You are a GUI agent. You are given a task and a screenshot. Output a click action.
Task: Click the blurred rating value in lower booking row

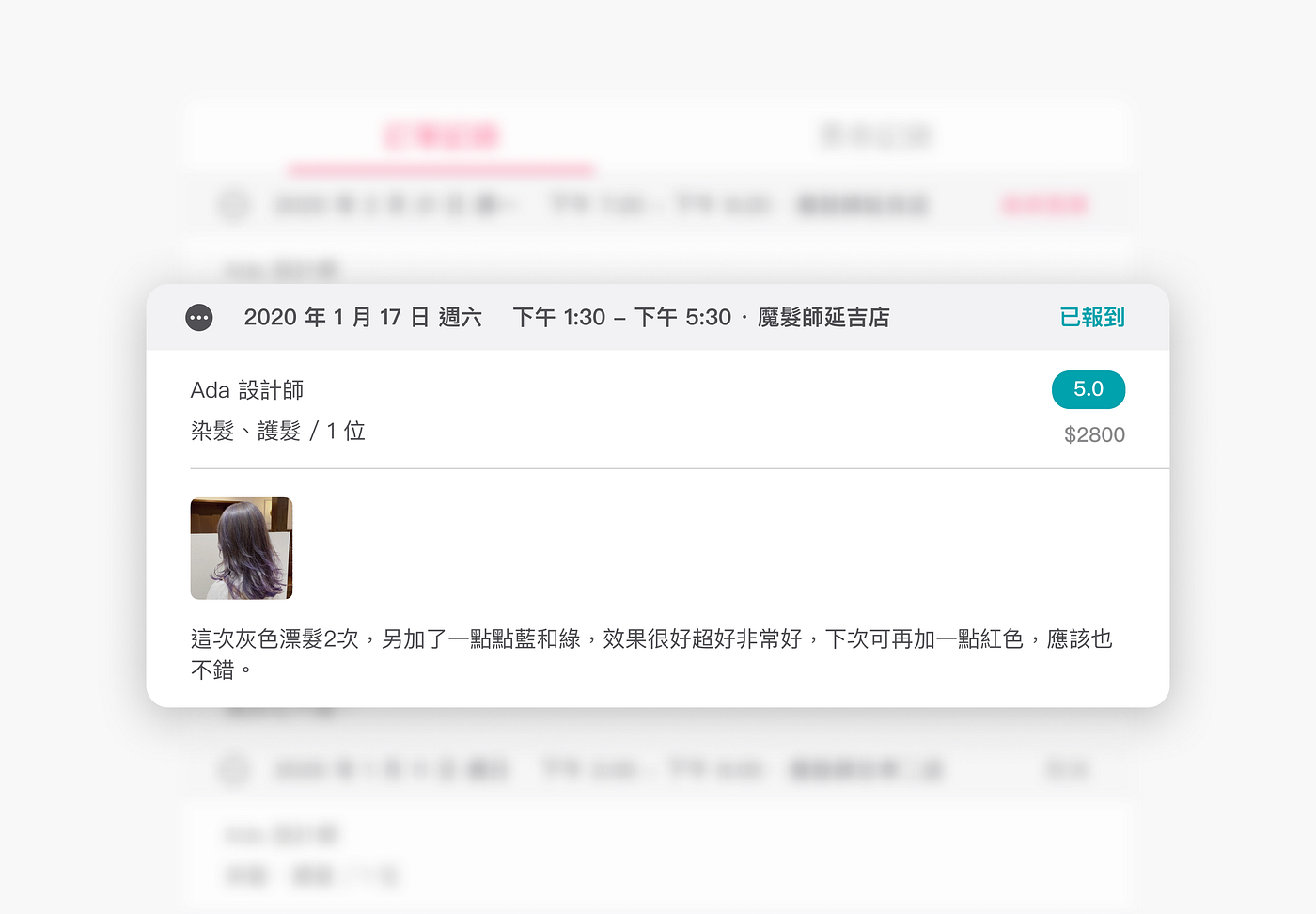(1067, 770)
